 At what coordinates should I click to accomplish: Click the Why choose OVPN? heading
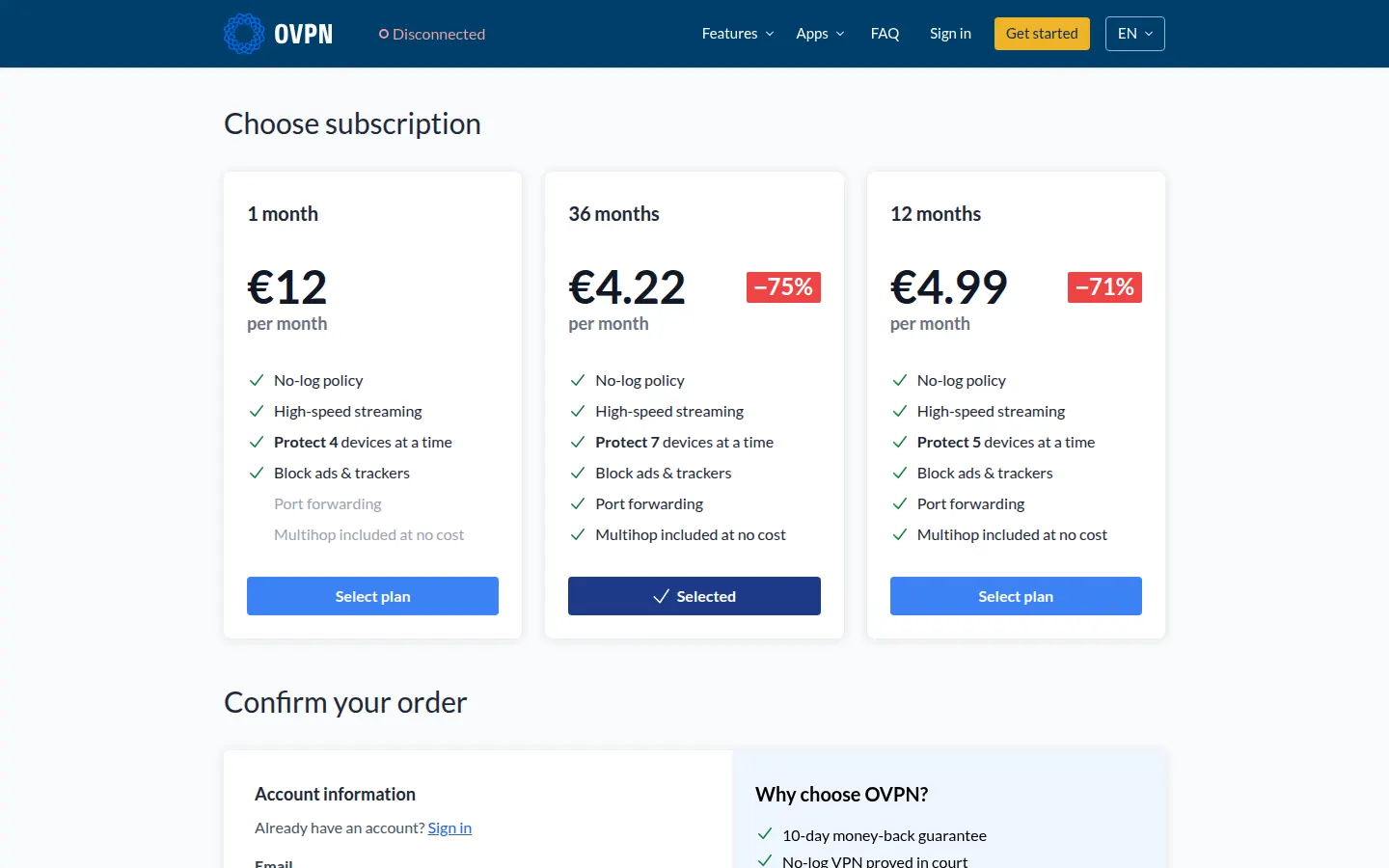[x=841, y=795]
